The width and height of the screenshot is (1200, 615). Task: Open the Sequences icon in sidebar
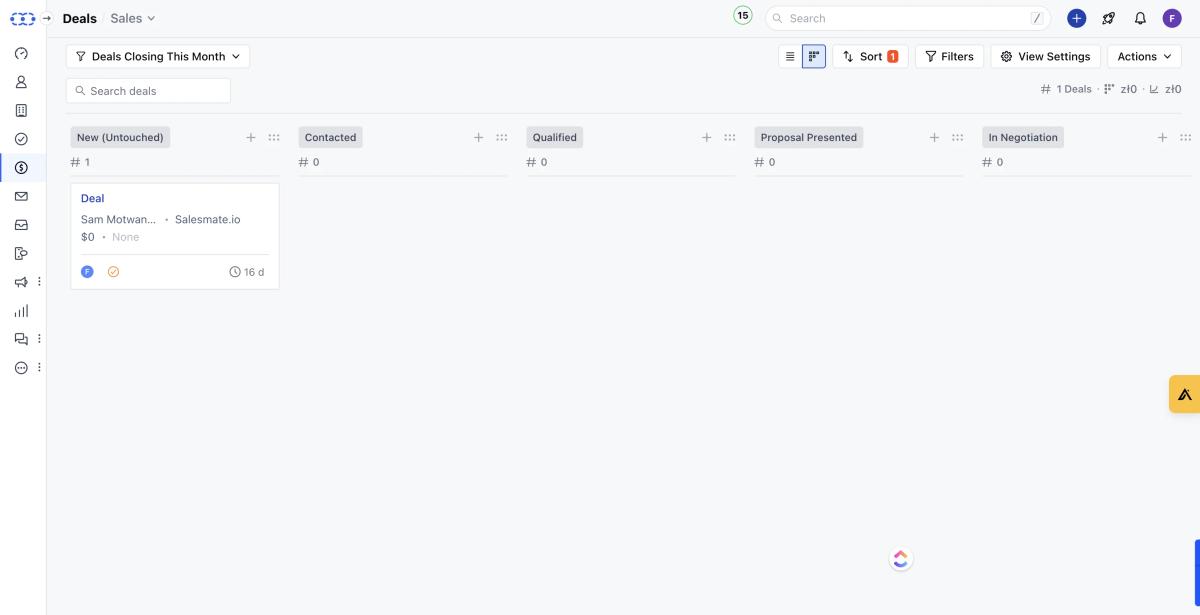click(21, 254)
